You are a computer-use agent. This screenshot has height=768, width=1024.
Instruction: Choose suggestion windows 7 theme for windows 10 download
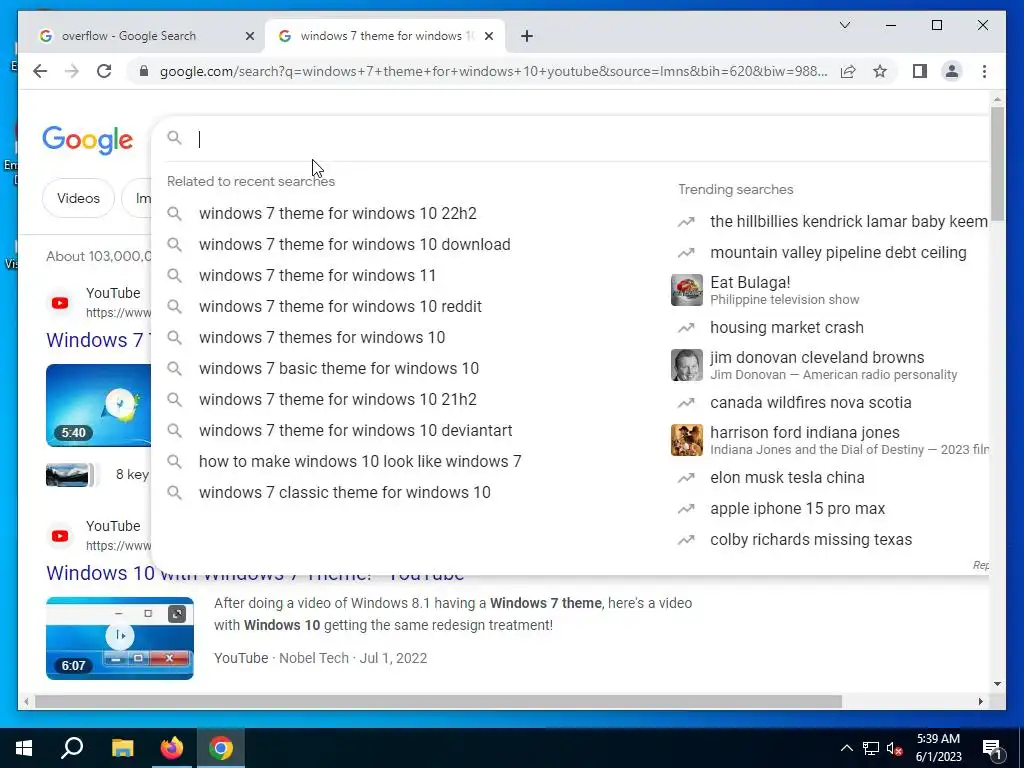tap(355, 244)
